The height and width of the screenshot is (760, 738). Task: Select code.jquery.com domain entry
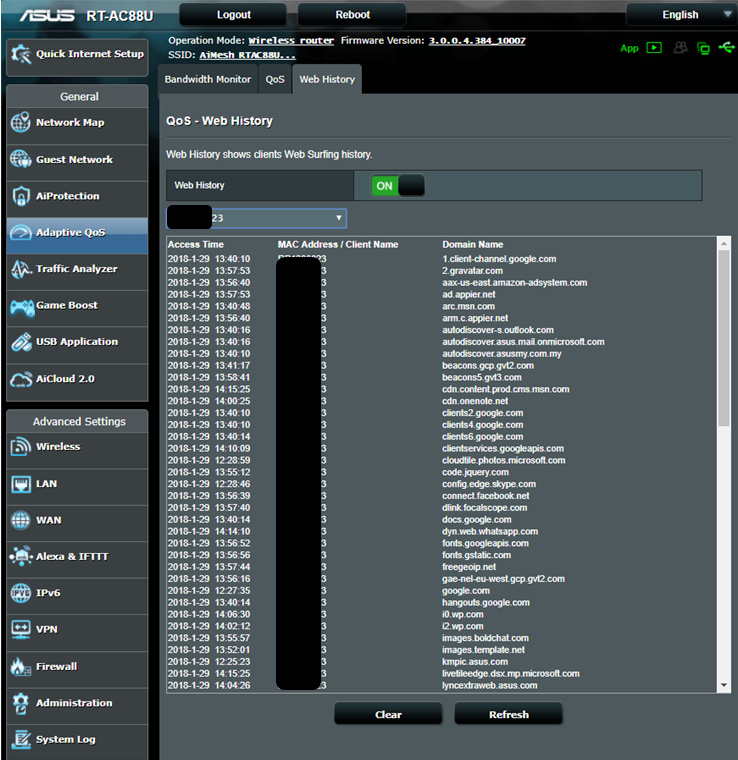[x=475, y=472]
